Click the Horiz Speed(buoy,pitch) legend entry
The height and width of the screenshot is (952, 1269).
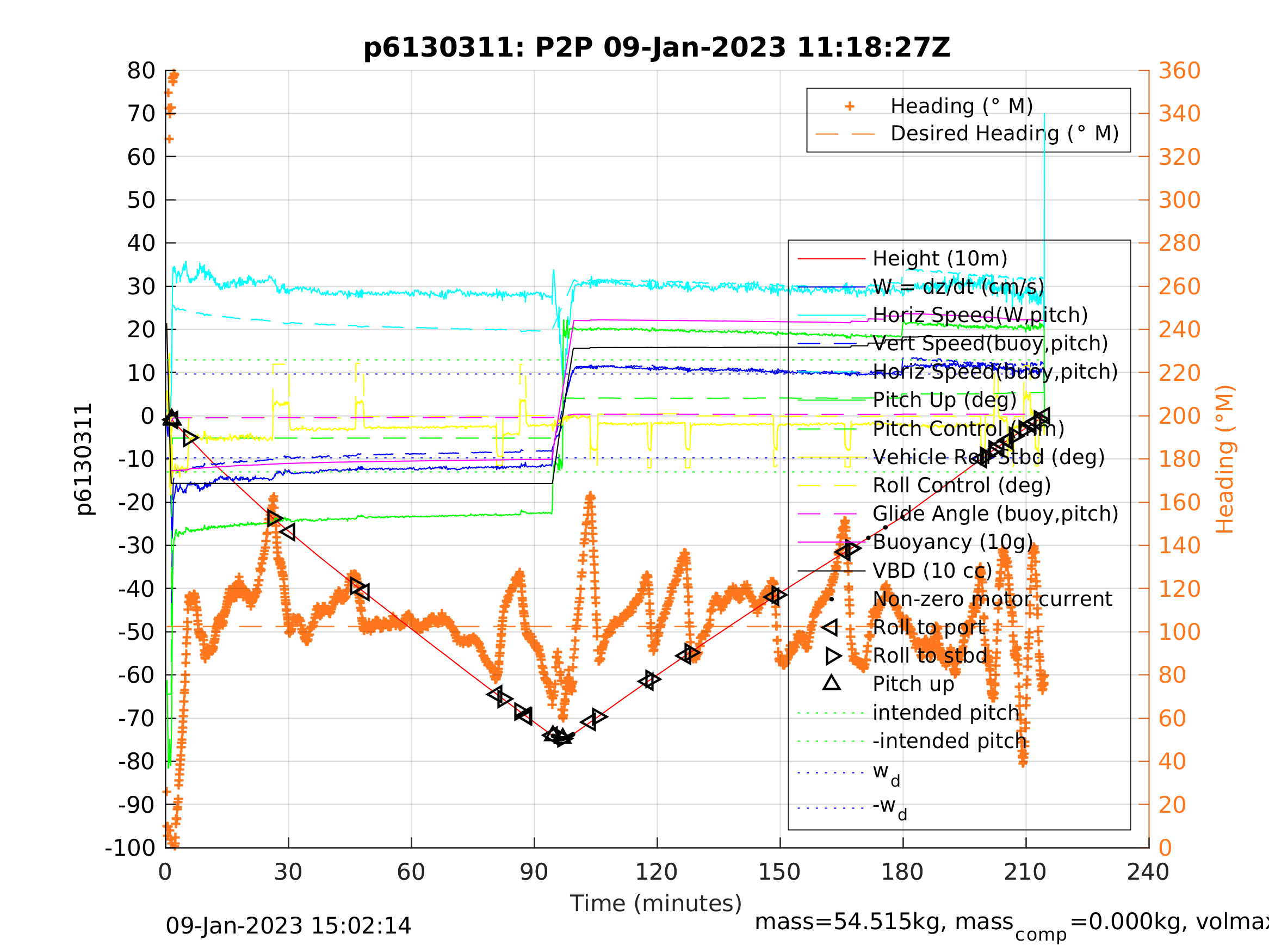point(995,372)
